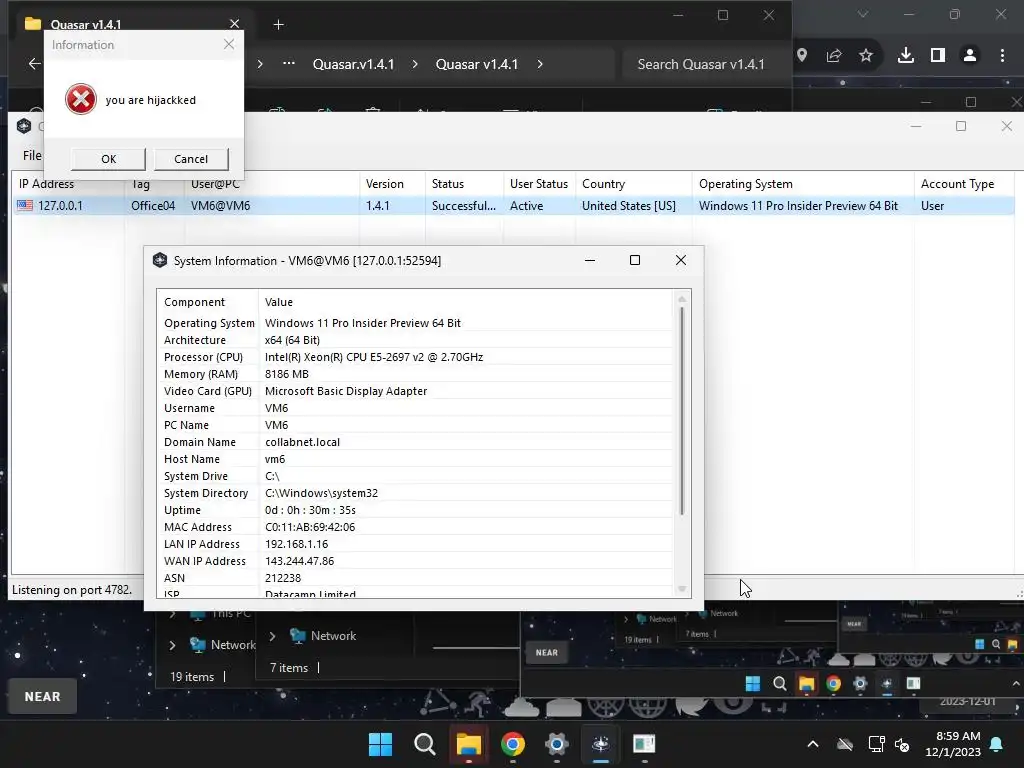Sort clients by Status column header
Screen dimensions: 1024x768
click(x=448, y=184)
